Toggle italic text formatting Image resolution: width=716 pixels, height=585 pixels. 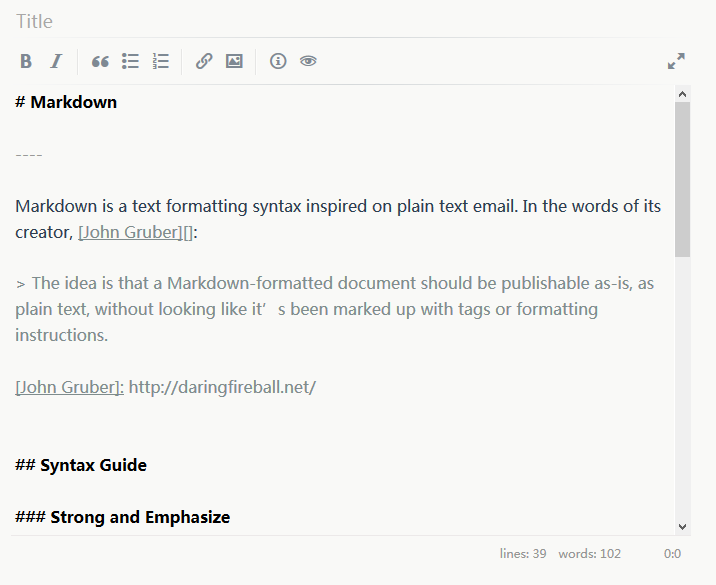click(x=56, y=61)
